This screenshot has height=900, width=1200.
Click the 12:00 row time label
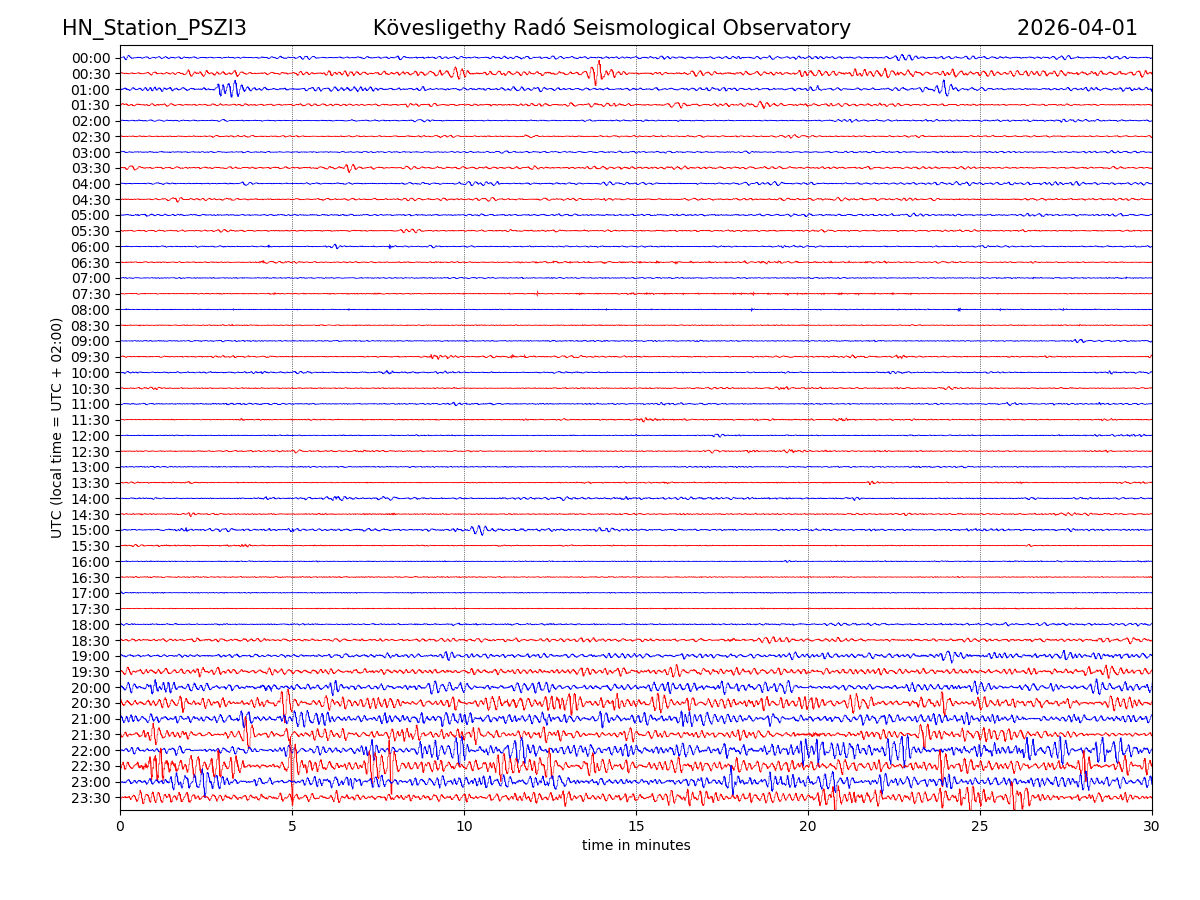tap(91, 436)
